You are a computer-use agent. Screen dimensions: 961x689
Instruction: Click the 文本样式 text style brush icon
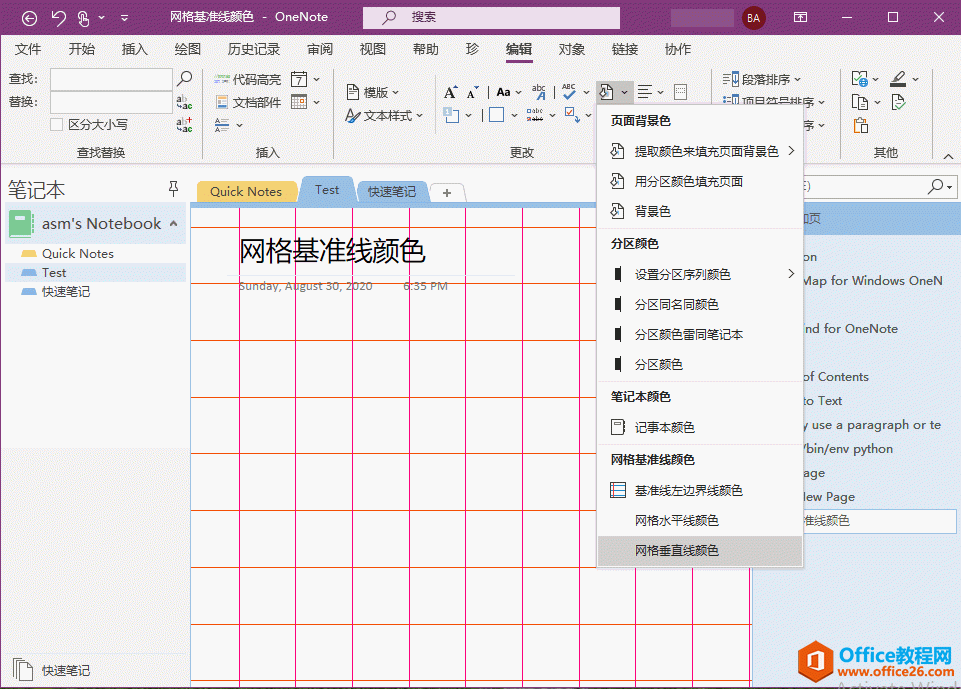pos(352,116)
